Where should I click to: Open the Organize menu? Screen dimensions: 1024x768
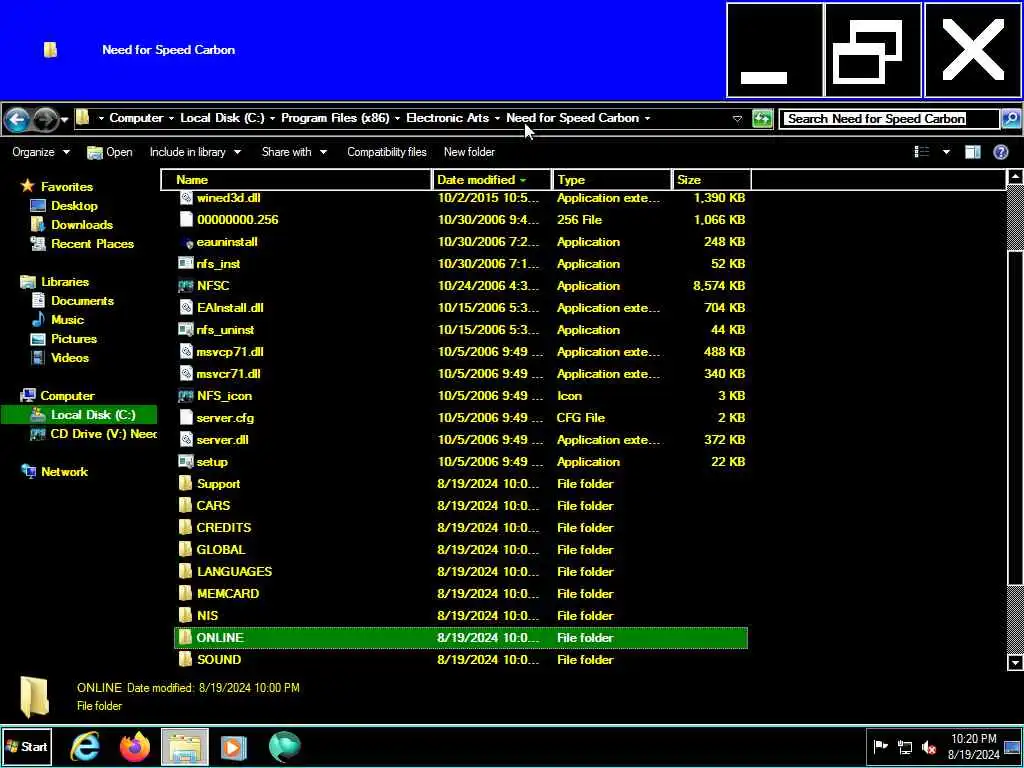click(40, 152)
